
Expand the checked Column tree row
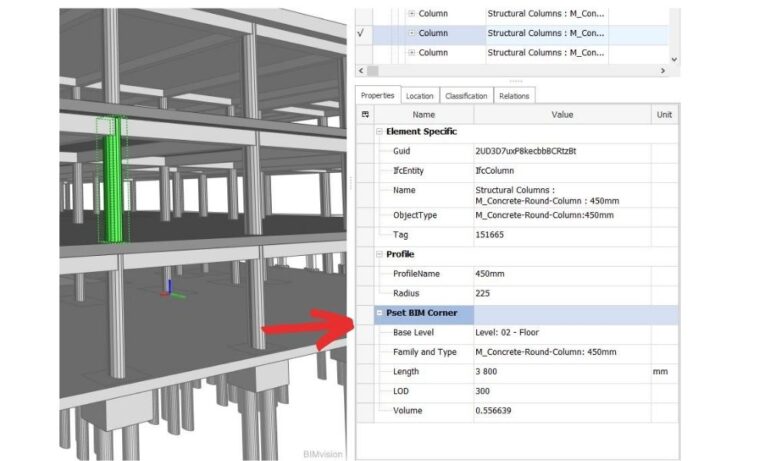point(411,33)
